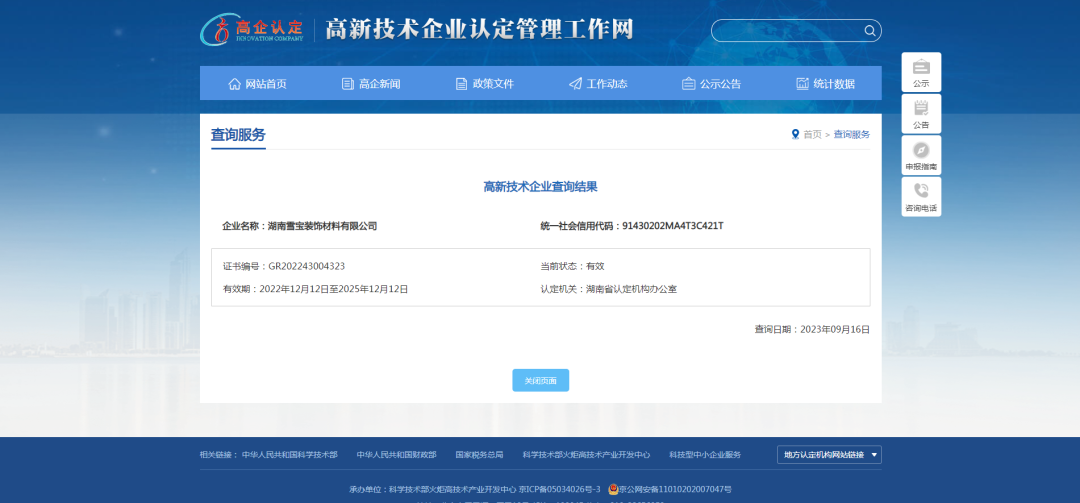Open the 统计数据 navigation item
This screenshot has height=503, width=1080.
point(825,84)
